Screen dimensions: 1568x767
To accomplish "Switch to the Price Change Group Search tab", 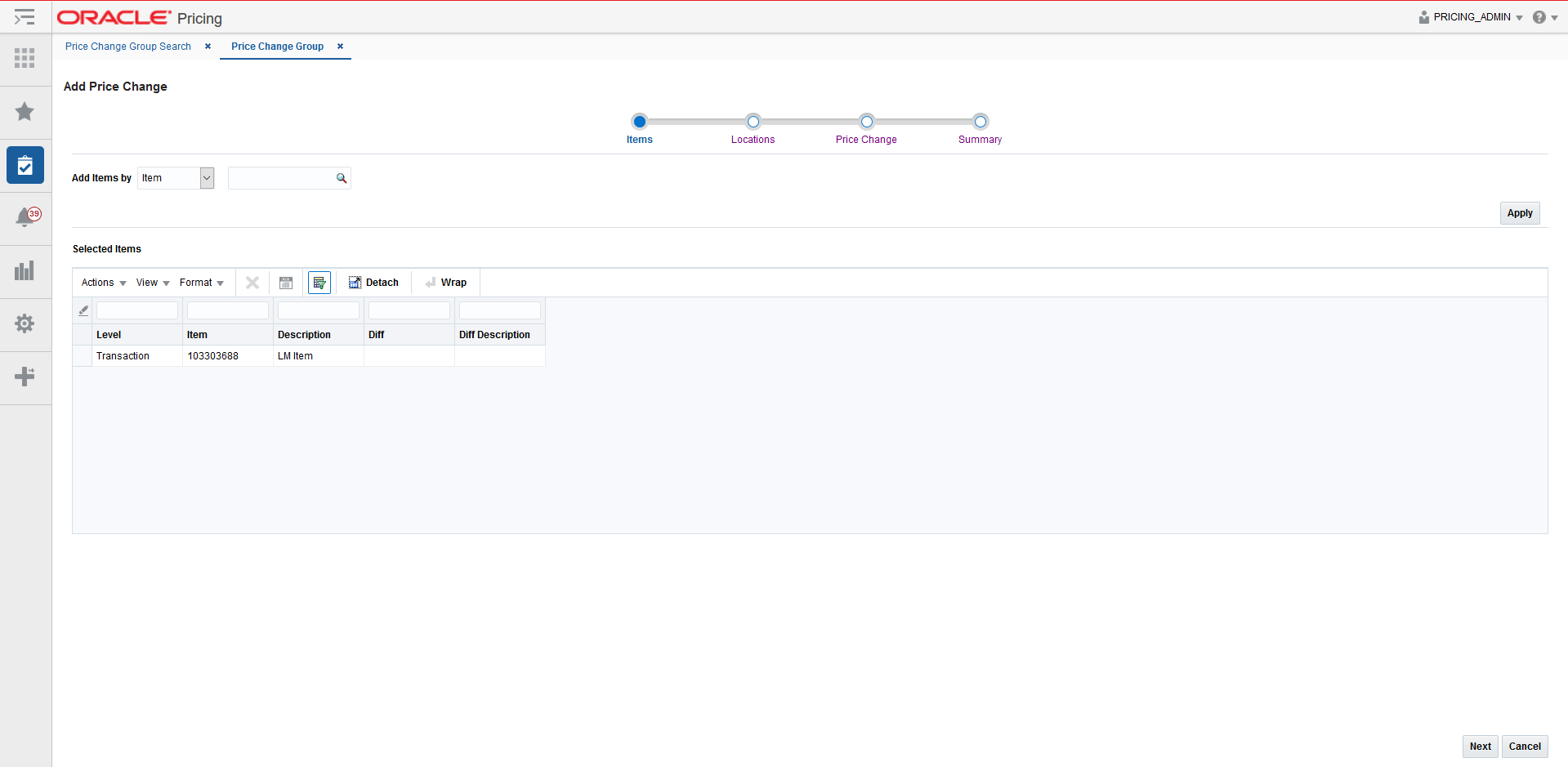I will point(127,47).
